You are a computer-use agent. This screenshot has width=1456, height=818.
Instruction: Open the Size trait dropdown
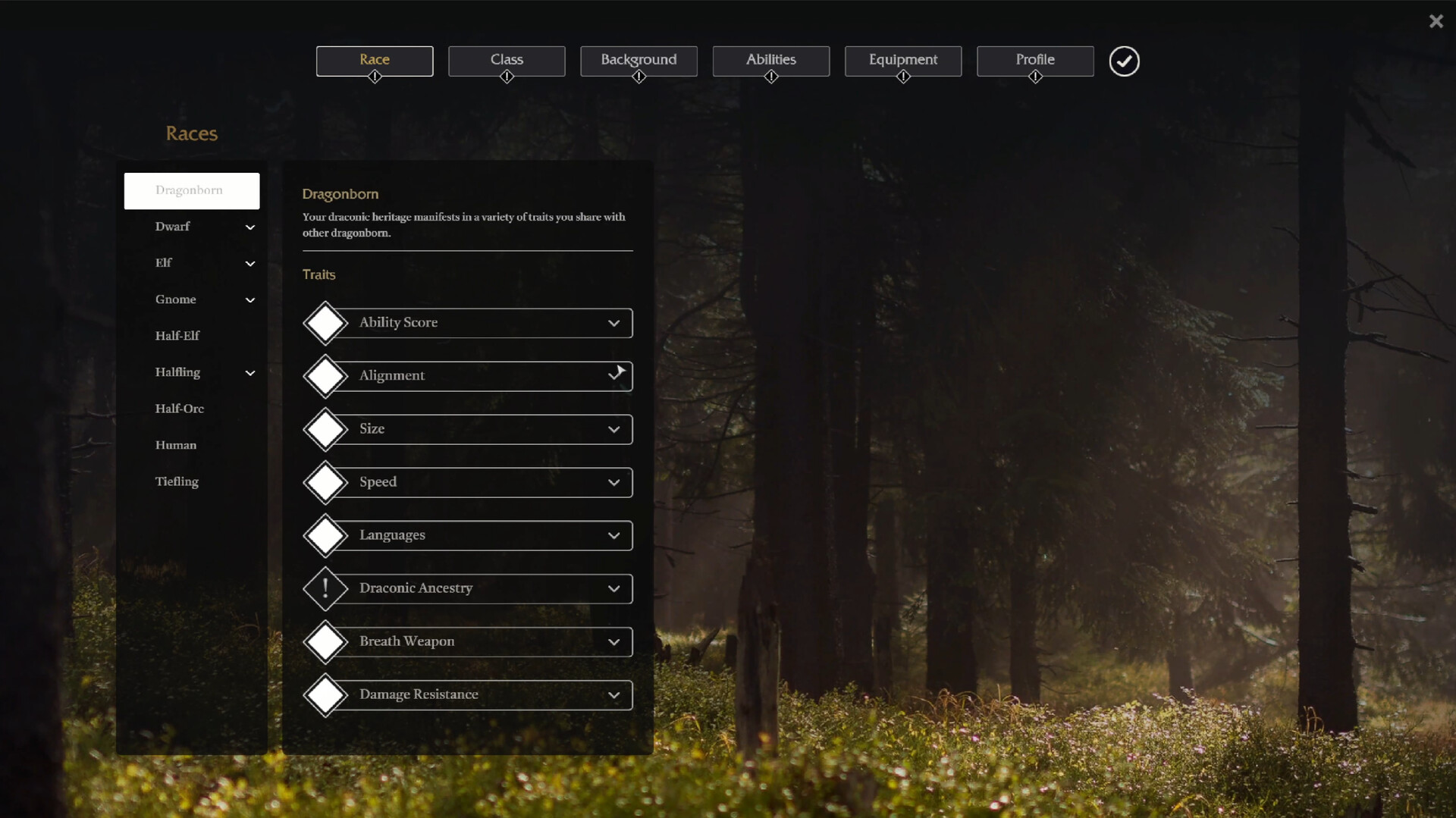click(613, 430)
